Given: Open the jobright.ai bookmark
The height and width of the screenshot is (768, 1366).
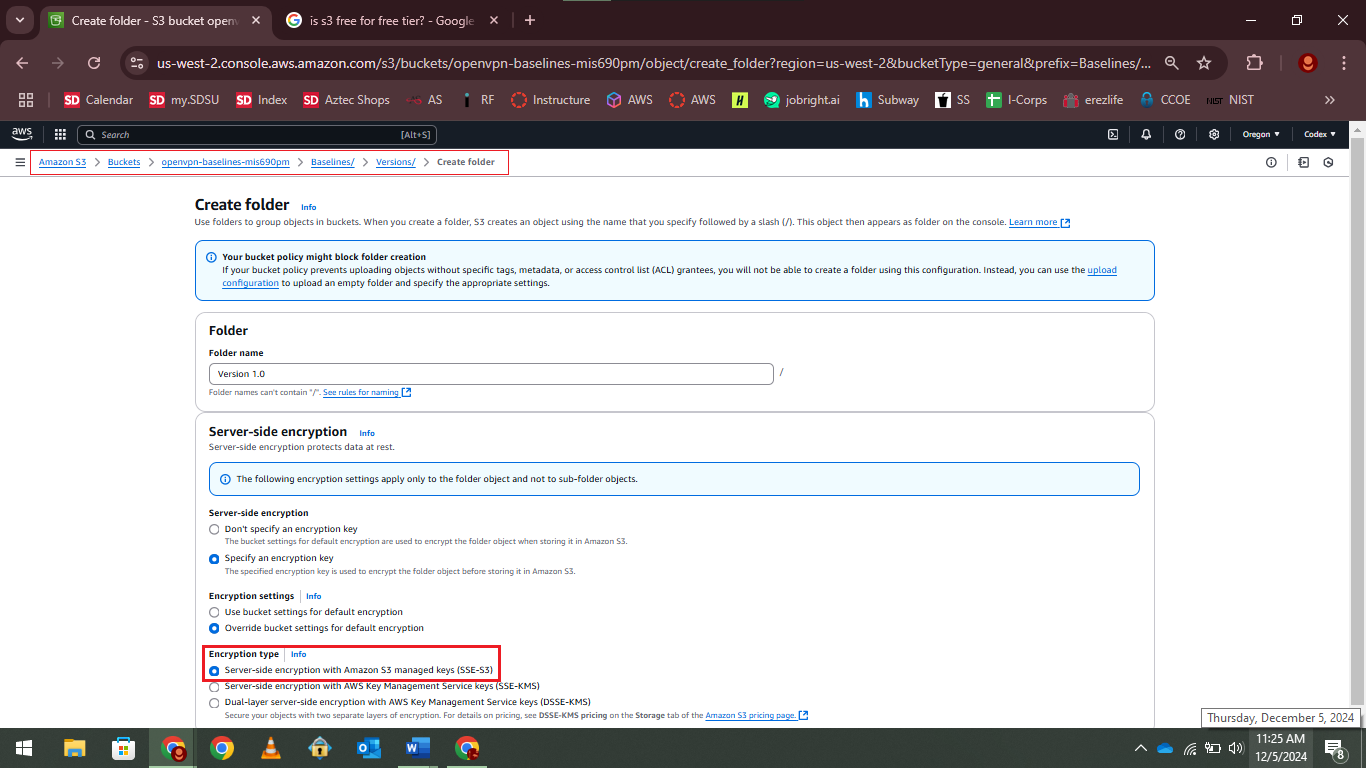Looking at the screenshot, I should [801, 100].
